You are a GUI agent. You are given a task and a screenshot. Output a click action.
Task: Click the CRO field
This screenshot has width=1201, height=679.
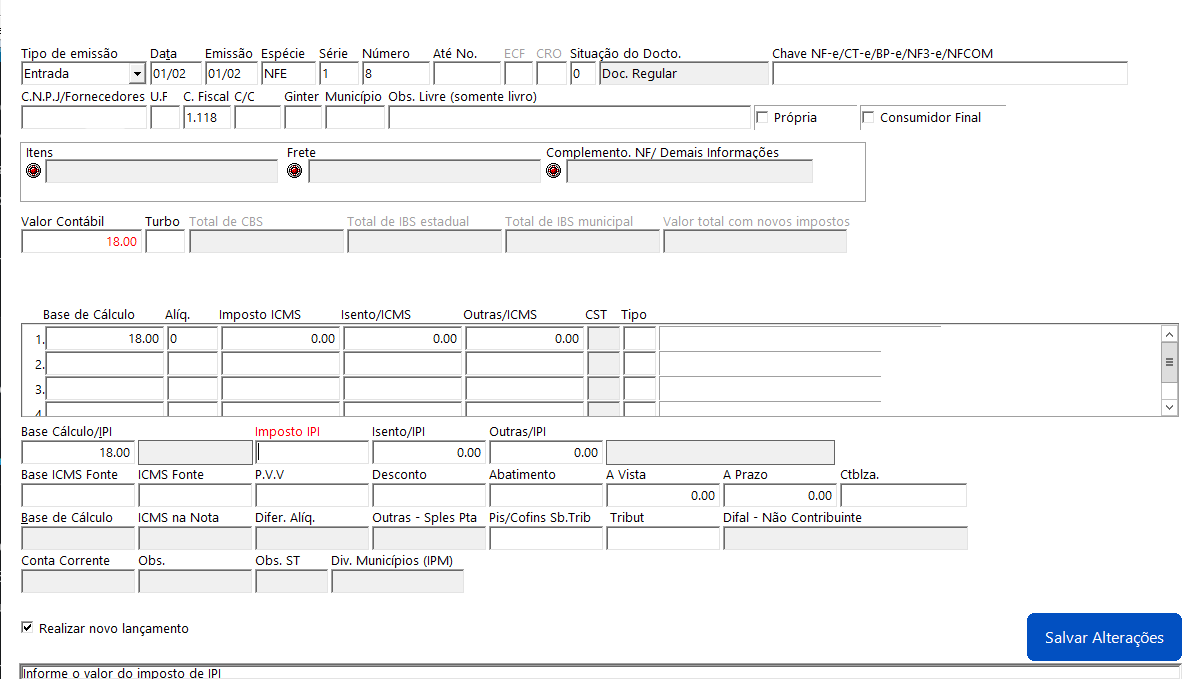coord(551,73)
